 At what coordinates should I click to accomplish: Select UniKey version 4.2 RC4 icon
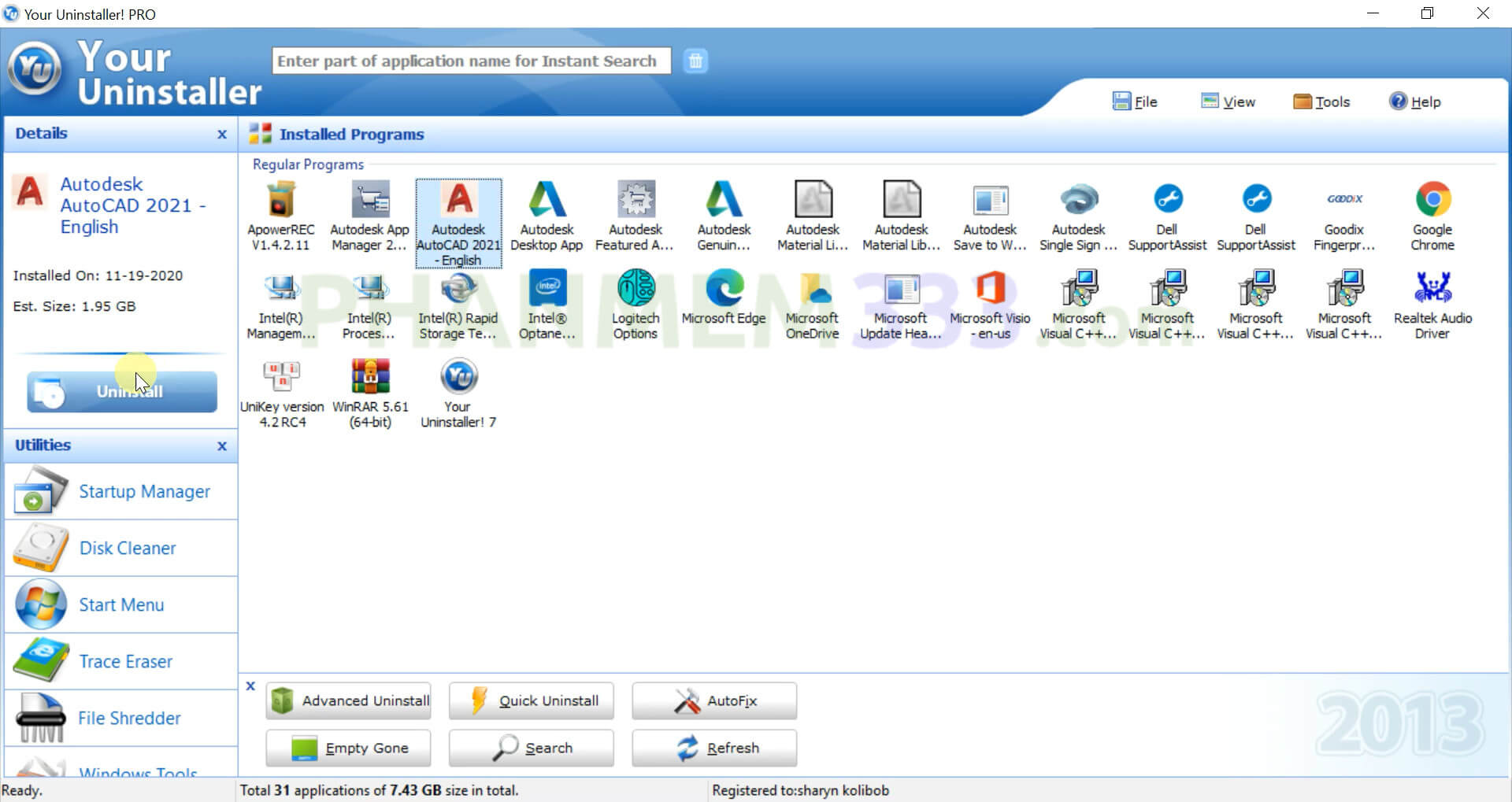click(282, 377)
